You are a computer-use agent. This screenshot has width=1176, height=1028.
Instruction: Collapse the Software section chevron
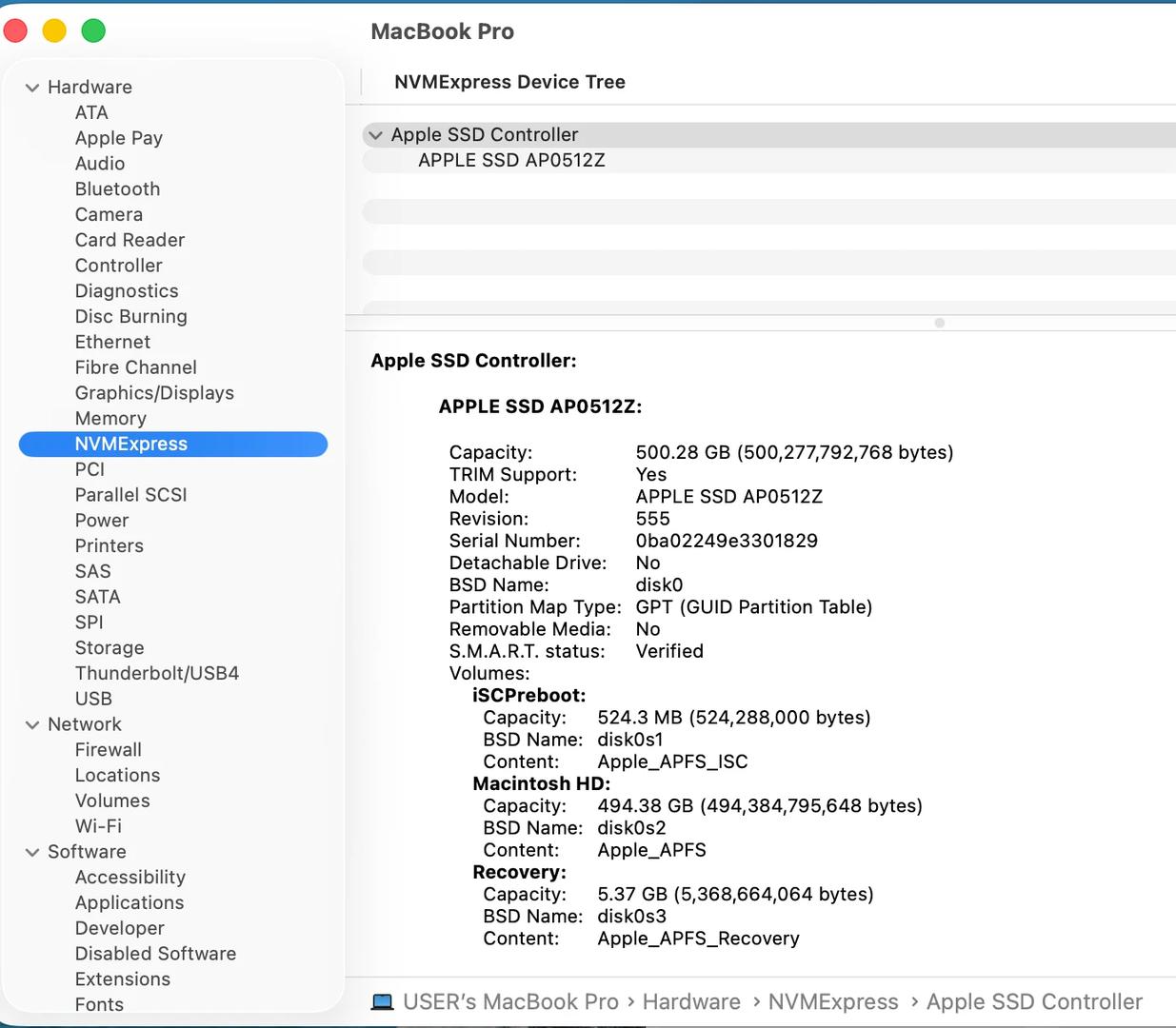pos(32,853)
